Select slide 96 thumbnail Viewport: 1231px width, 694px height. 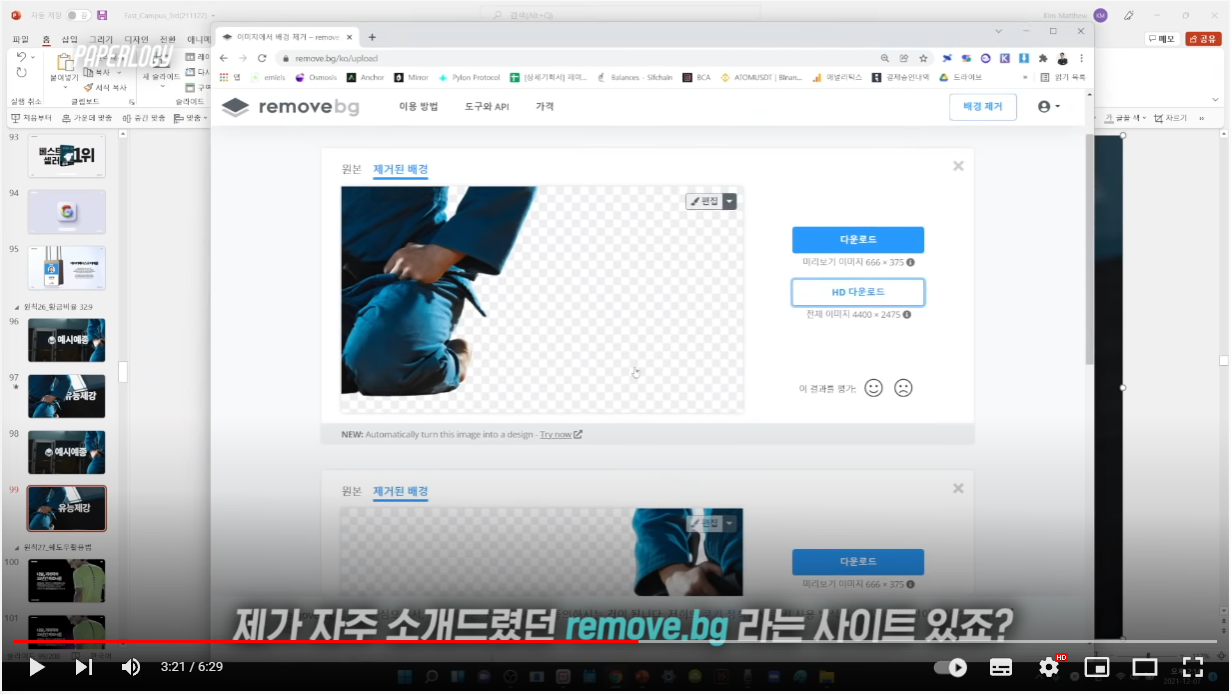coord(67,340)
